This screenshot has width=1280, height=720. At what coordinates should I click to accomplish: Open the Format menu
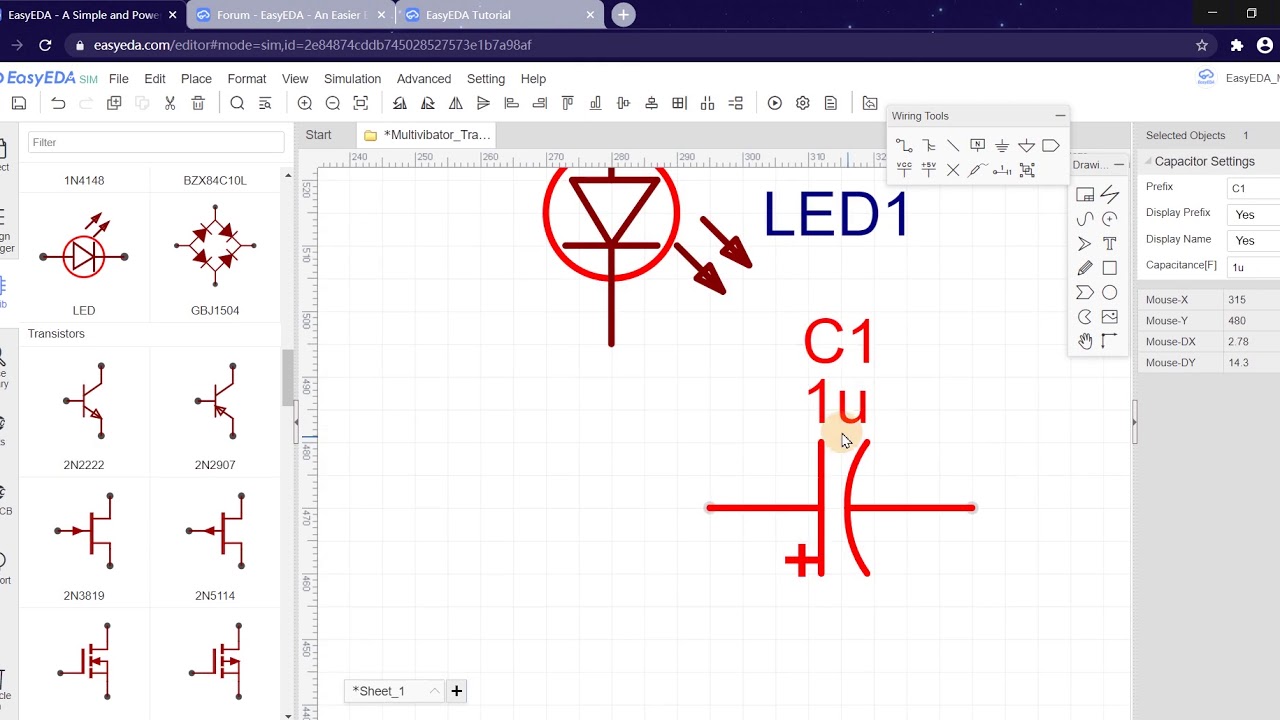(247, 79)
